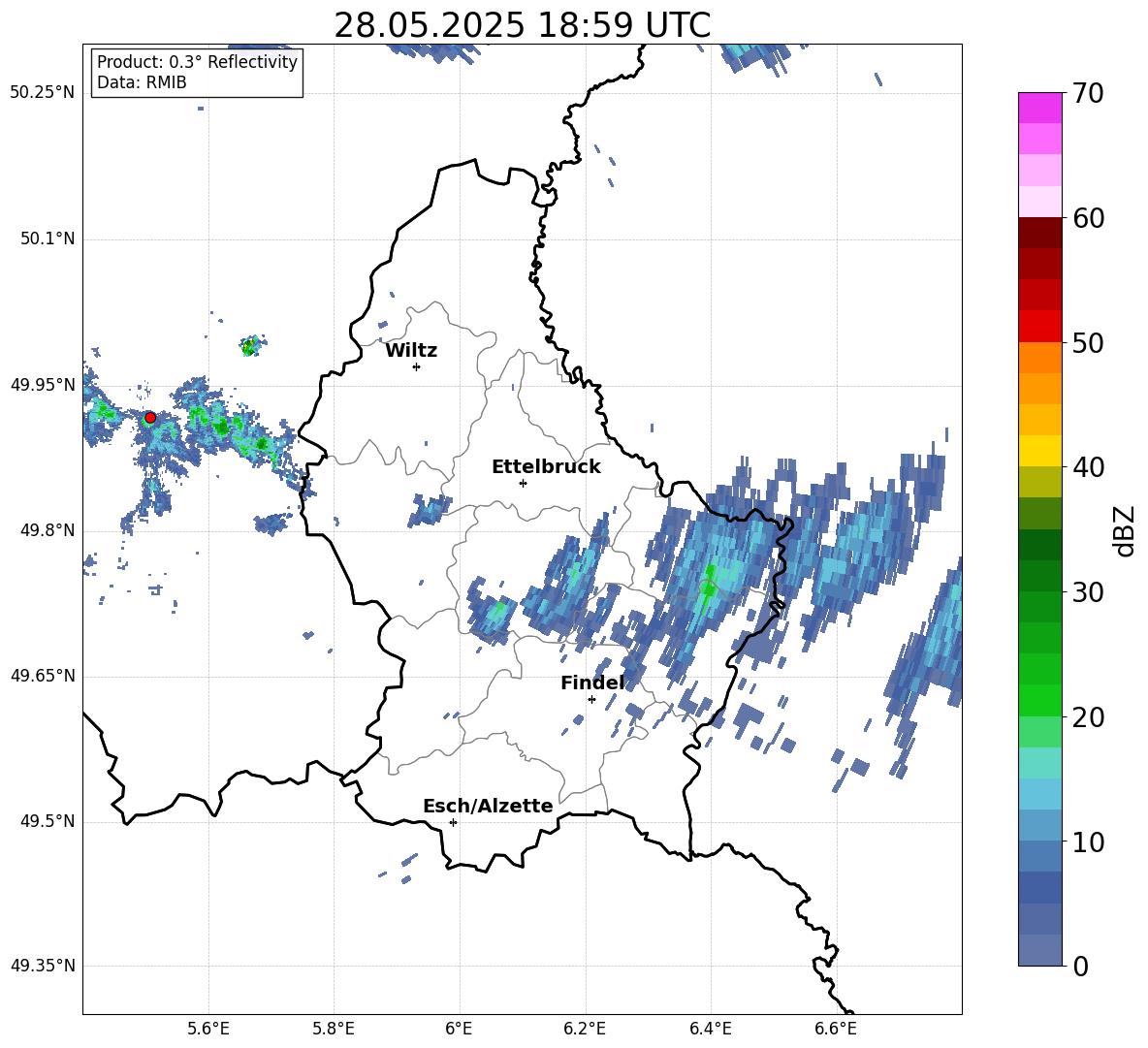
Task: Click the 6°E longitude label
Action: point(459,1029)
